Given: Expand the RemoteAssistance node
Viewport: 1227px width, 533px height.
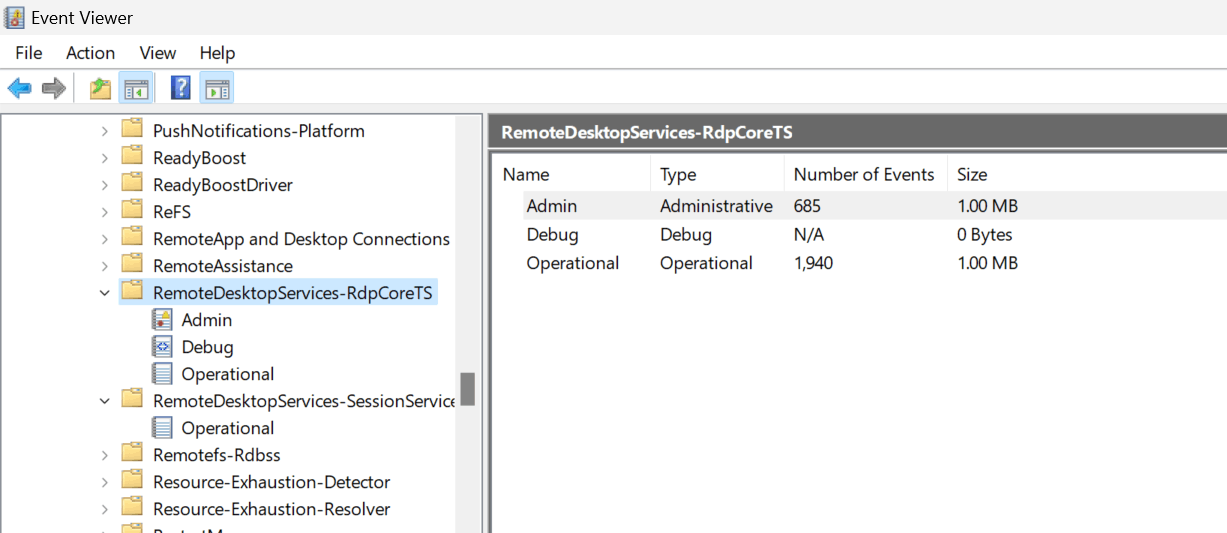Looking at the screenshot, I should [105, 266].
